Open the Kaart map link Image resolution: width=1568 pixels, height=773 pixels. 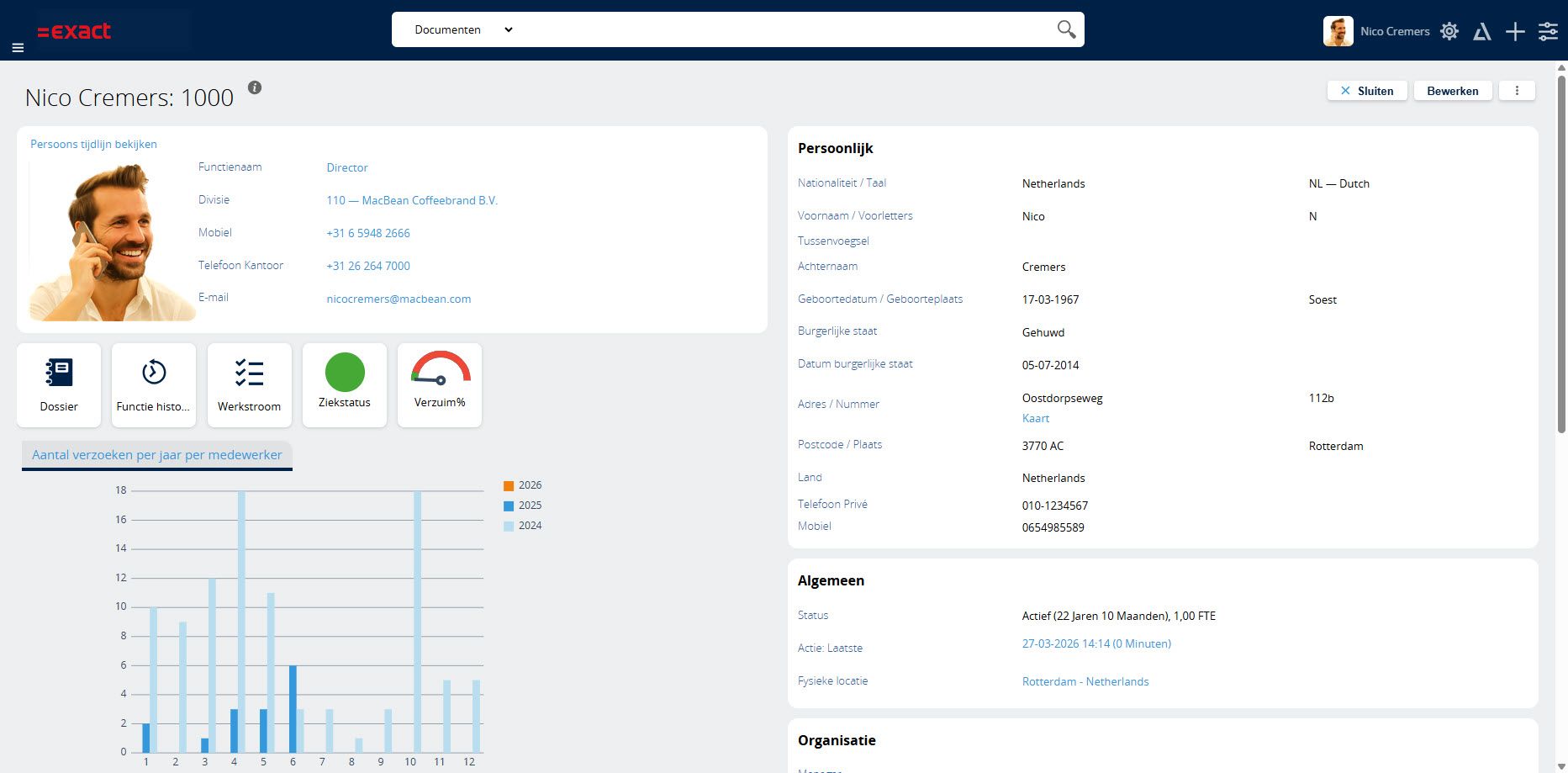[1036, 418]
